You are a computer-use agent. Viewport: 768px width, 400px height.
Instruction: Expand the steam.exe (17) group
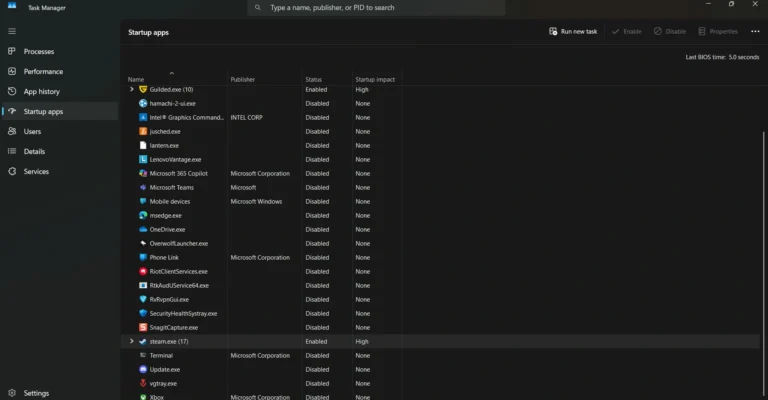(x=131, y=341)
